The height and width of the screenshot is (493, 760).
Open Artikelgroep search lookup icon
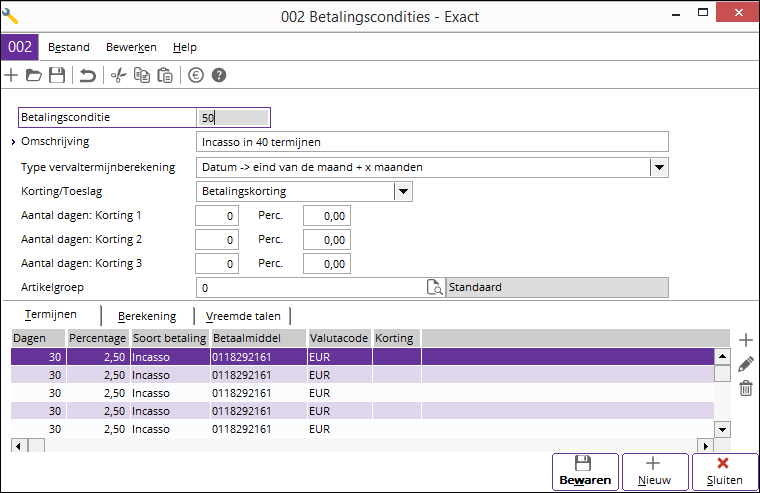pyautogui.click(x=434, y=288)
